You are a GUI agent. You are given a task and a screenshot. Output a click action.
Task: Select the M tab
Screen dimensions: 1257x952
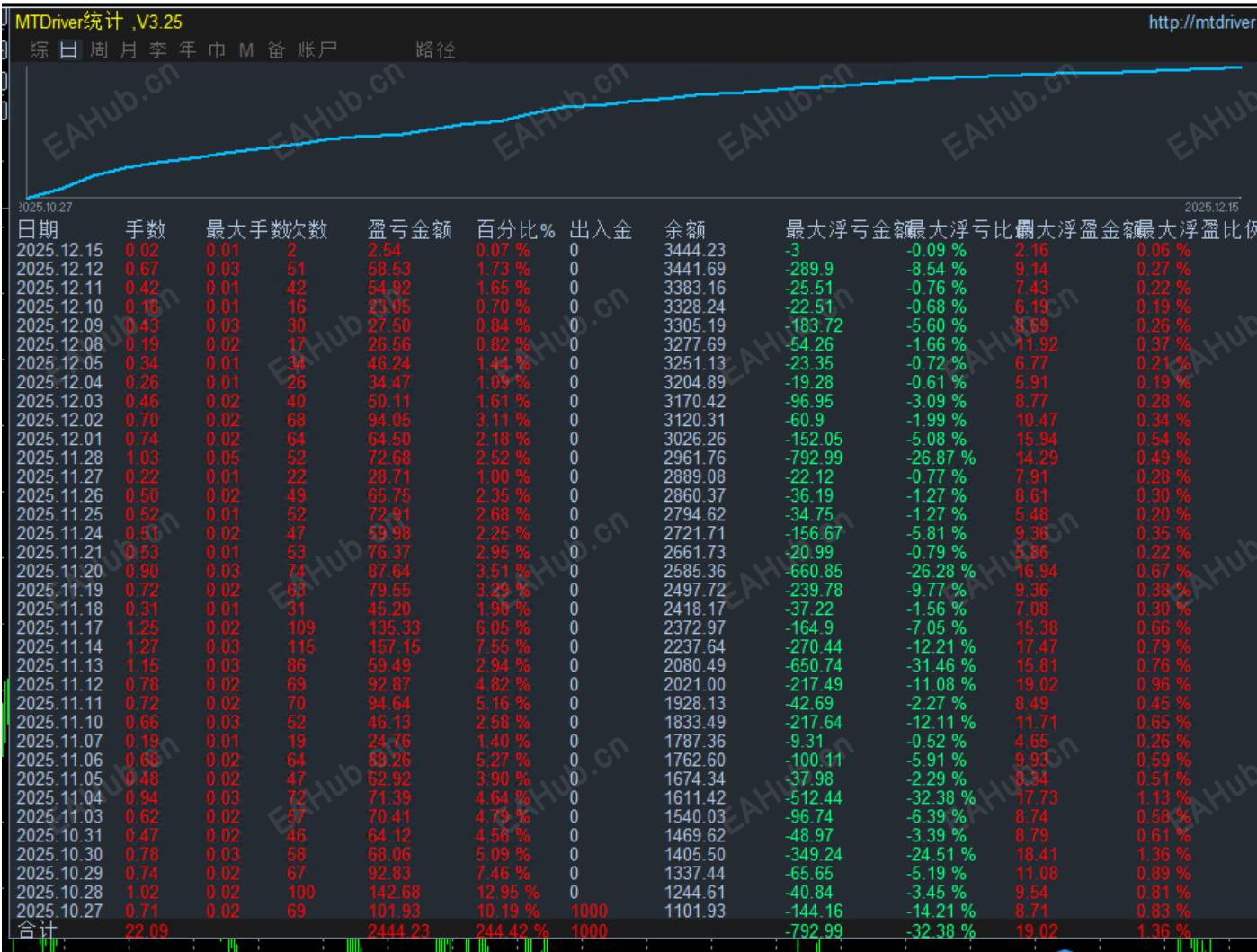[246, 50]
